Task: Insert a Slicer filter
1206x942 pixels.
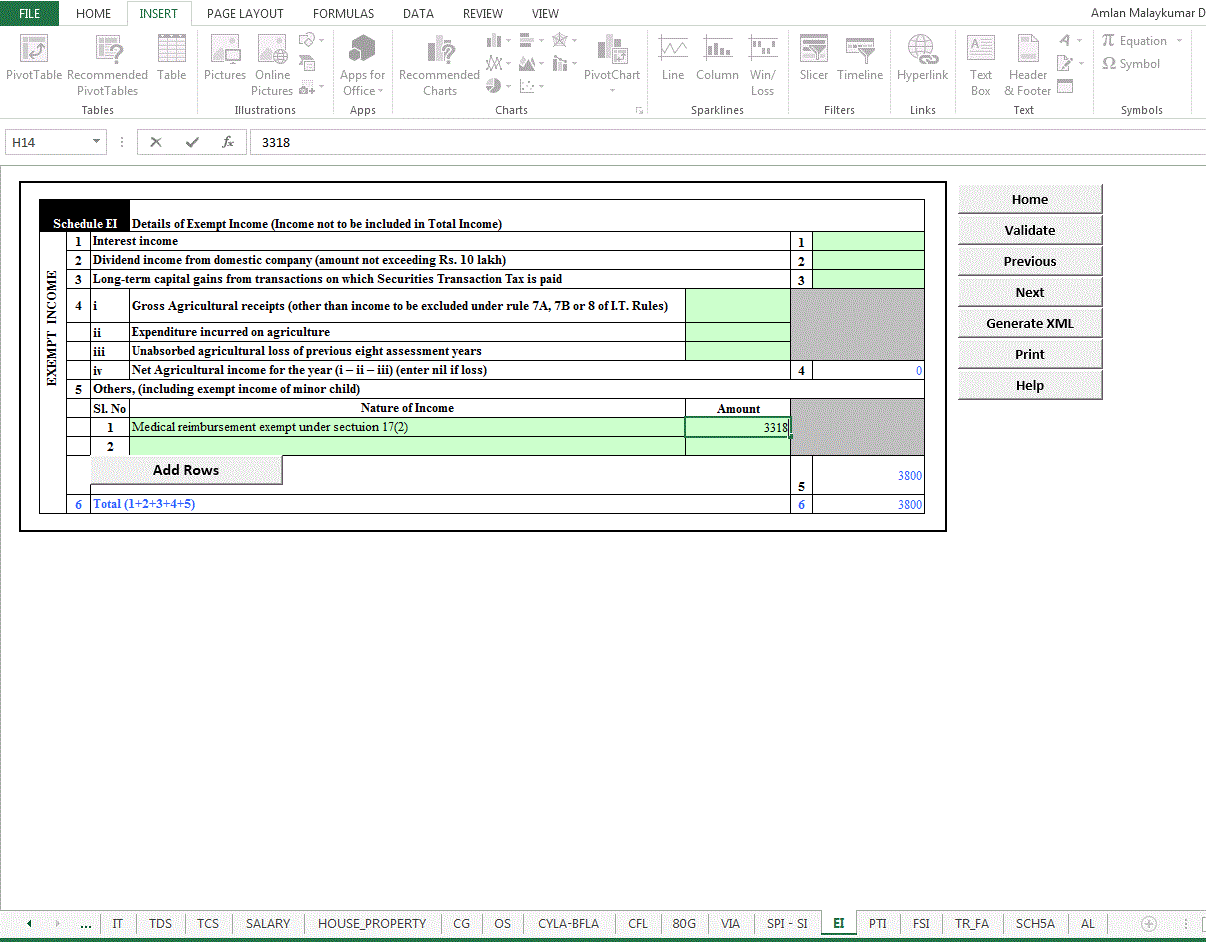Action: [x=814, y=58]
